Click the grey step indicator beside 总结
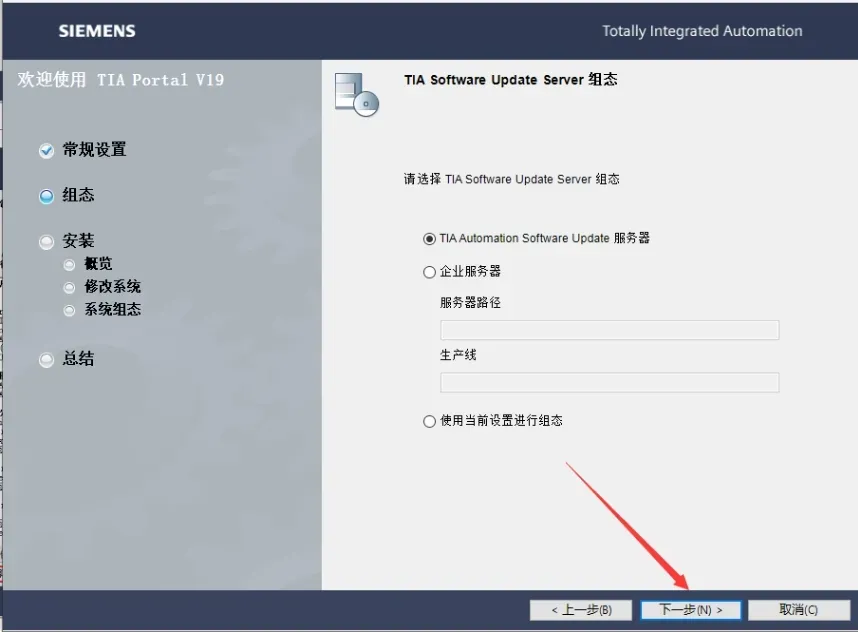858x632 pixels. 47,360
